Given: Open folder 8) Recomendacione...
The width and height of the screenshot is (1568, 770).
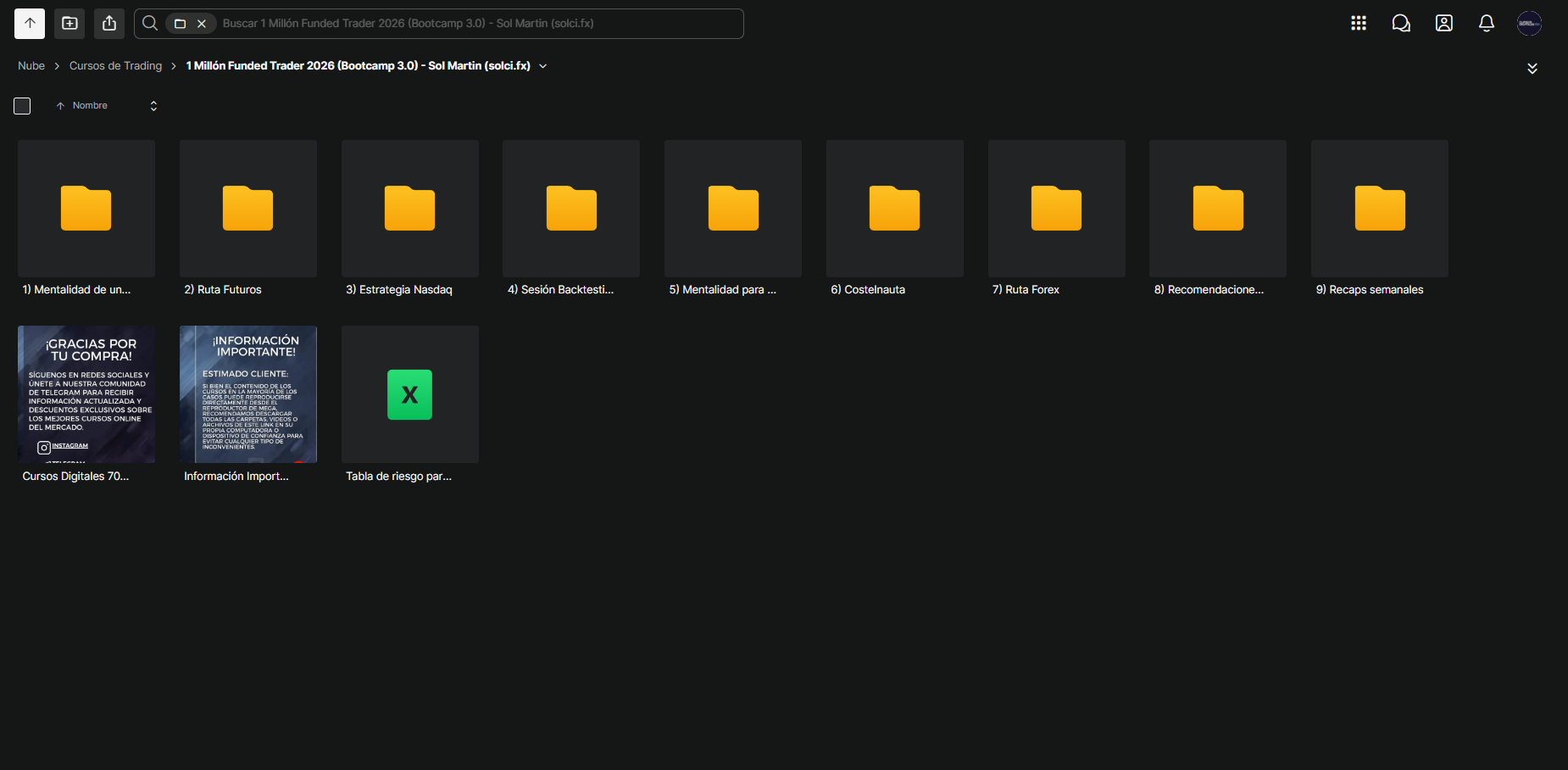Looking at the screenshot, I should (1218, 209).
